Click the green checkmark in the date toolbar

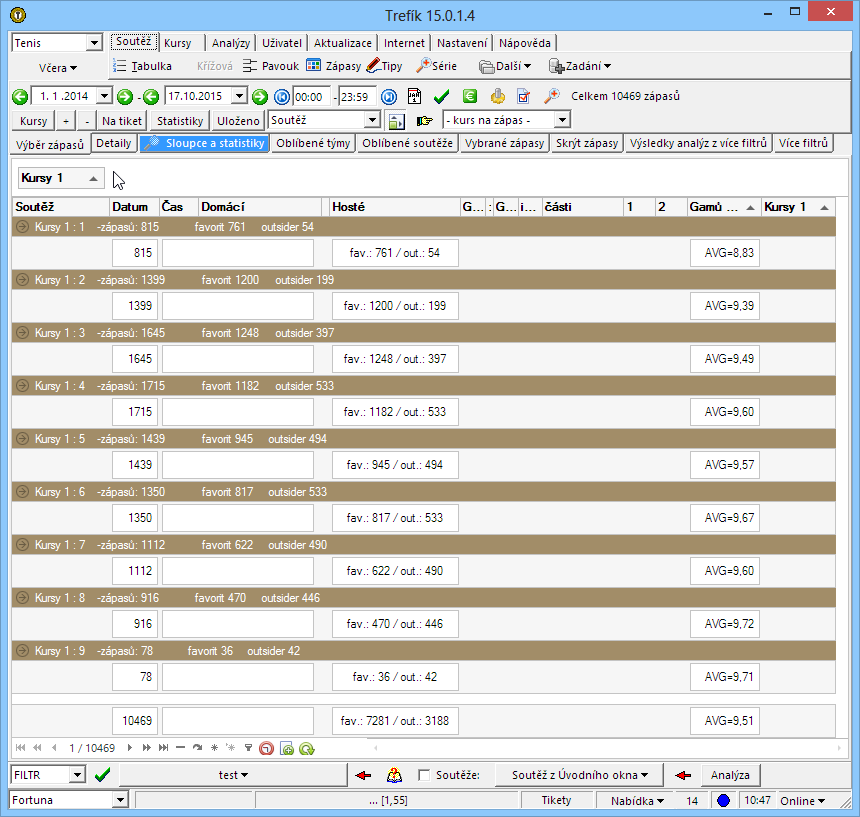[x=441, y=97]
